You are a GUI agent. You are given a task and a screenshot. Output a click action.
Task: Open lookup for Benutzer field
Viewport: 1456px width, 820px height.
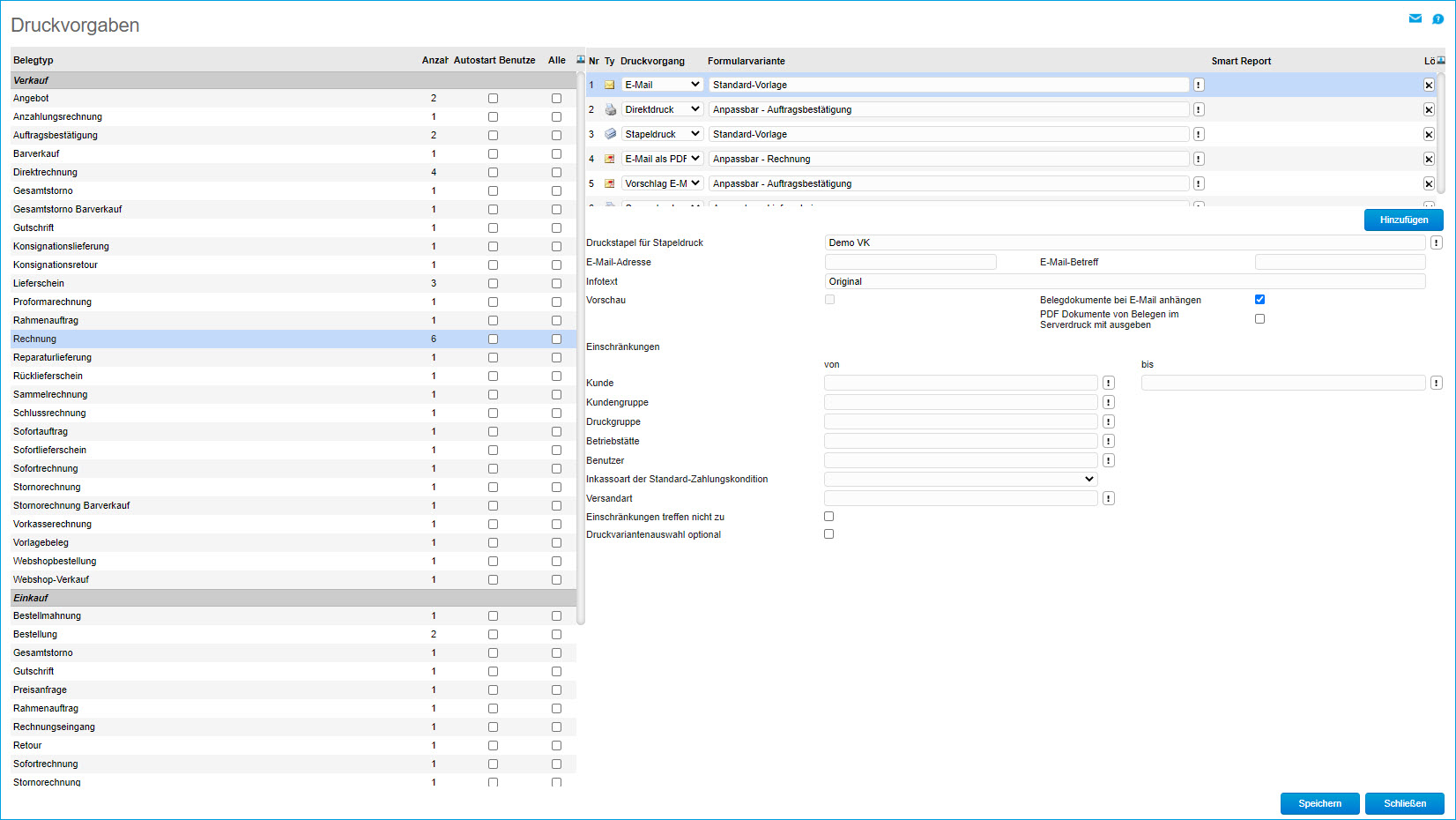(1109, 460)
